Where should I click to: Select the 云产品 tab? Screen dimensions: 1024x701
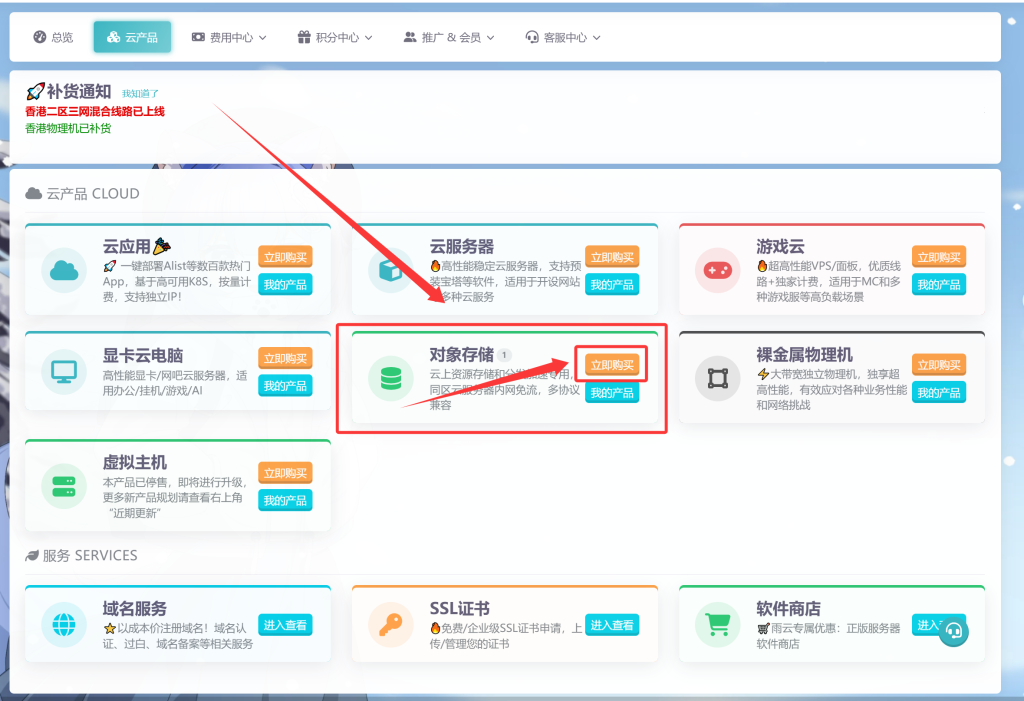click(132, 37)
